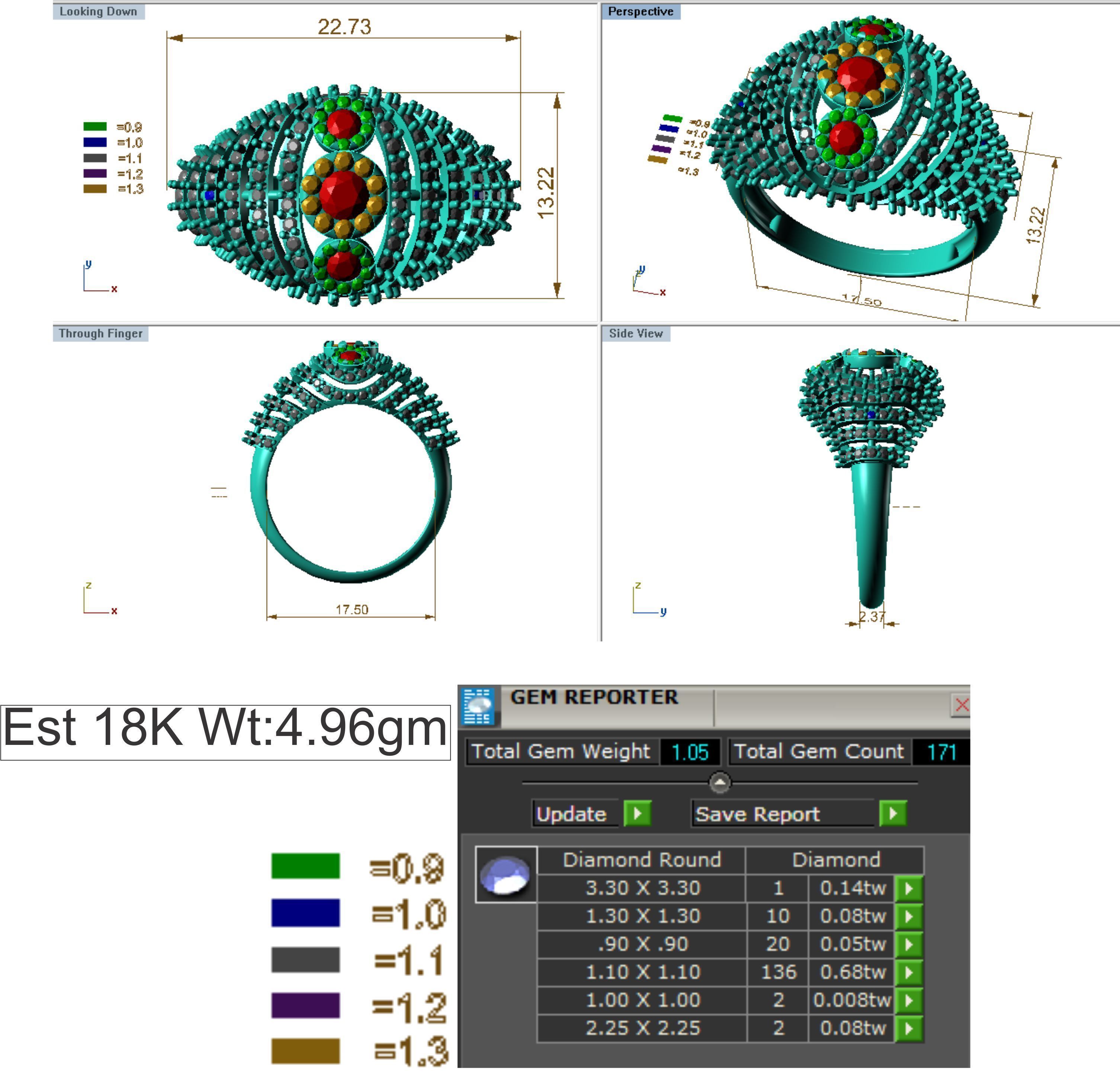Click the diamond round gem thumbnail
Image resolution: width=1120 pixels, height=1074 pixels.
(x=506, y=874)
